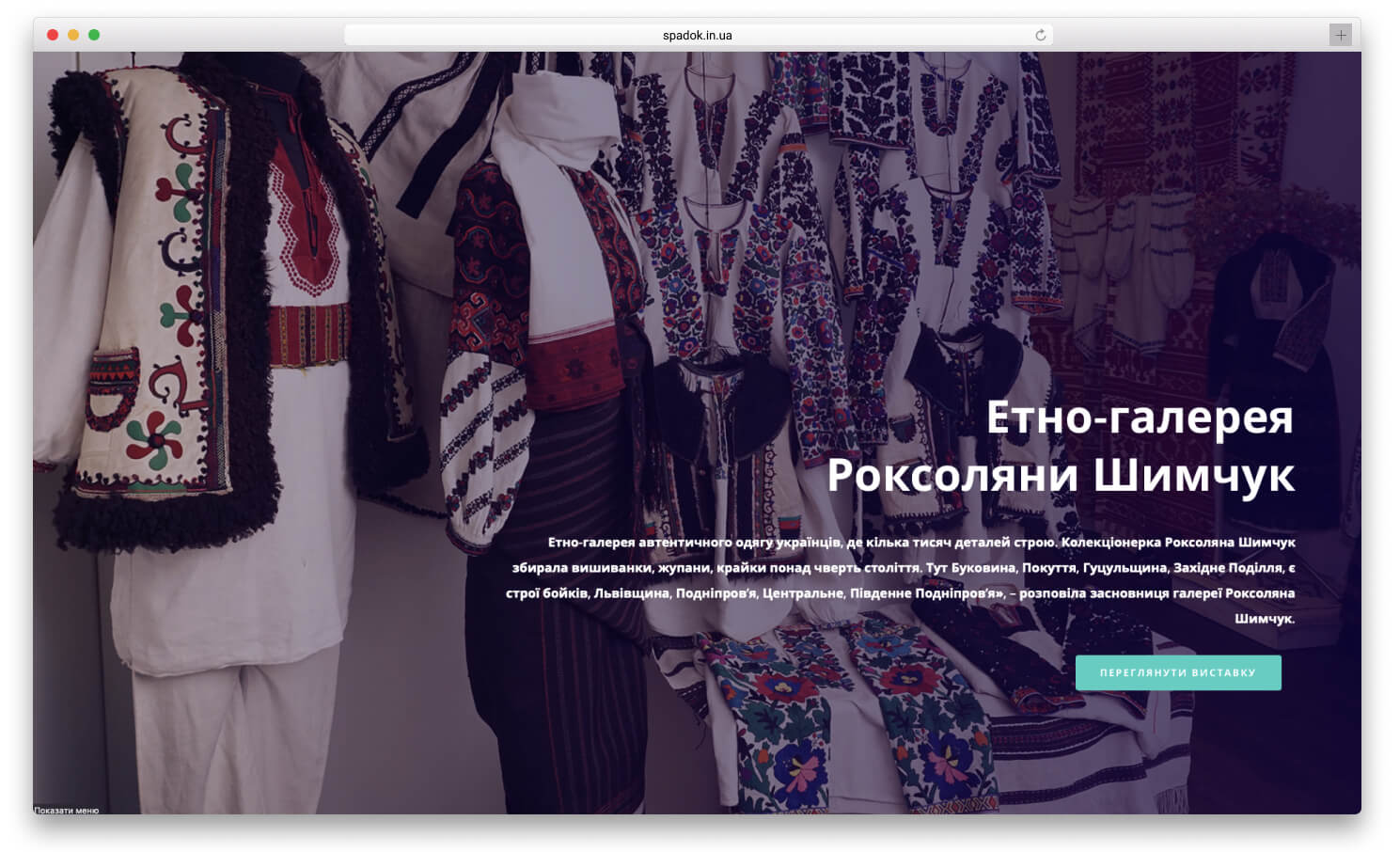1400x852 pixels.
Task: Focus the spadok.in.ua address bar
Action: (x=698, y=35)
